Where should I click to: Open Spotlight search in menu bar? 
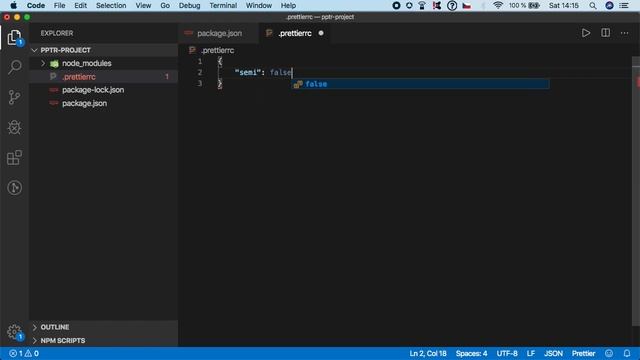pyautogui.click(x=593, y=5)
